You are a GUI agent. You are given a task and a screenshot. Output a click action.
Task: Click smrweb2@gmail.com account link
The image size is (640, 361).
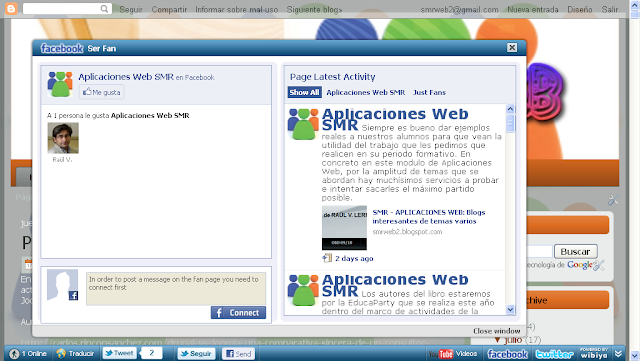pyautogui.click(x=459, y=9)
